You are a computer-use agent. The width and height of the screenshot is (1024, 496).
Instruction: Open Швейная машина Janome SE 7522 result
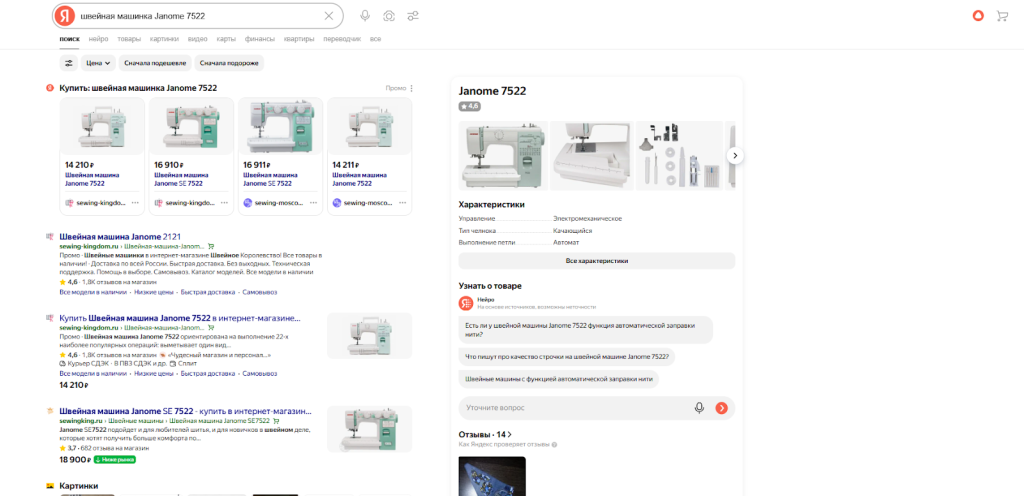[x=185, y=411]
